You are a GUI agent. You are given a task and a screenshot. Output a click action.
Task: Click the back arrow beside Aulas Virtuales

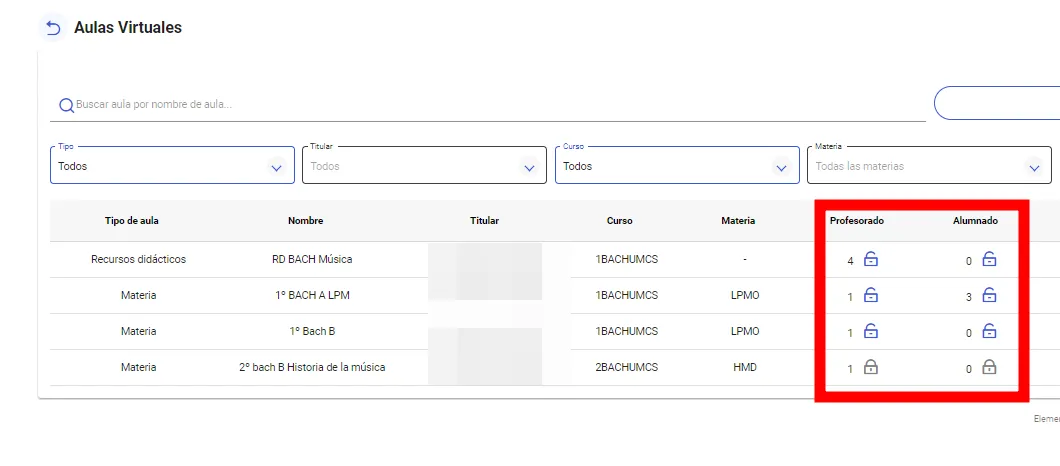coord(53,28)
